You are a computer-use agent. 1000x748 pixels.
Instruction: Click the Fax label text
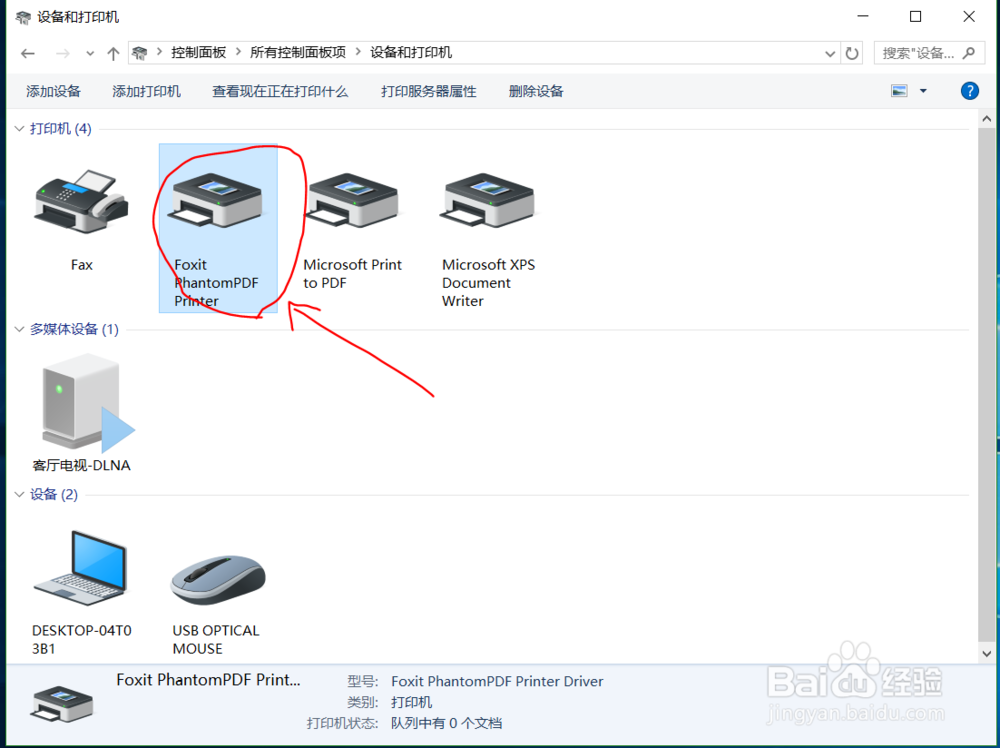[x=82, y=265]
